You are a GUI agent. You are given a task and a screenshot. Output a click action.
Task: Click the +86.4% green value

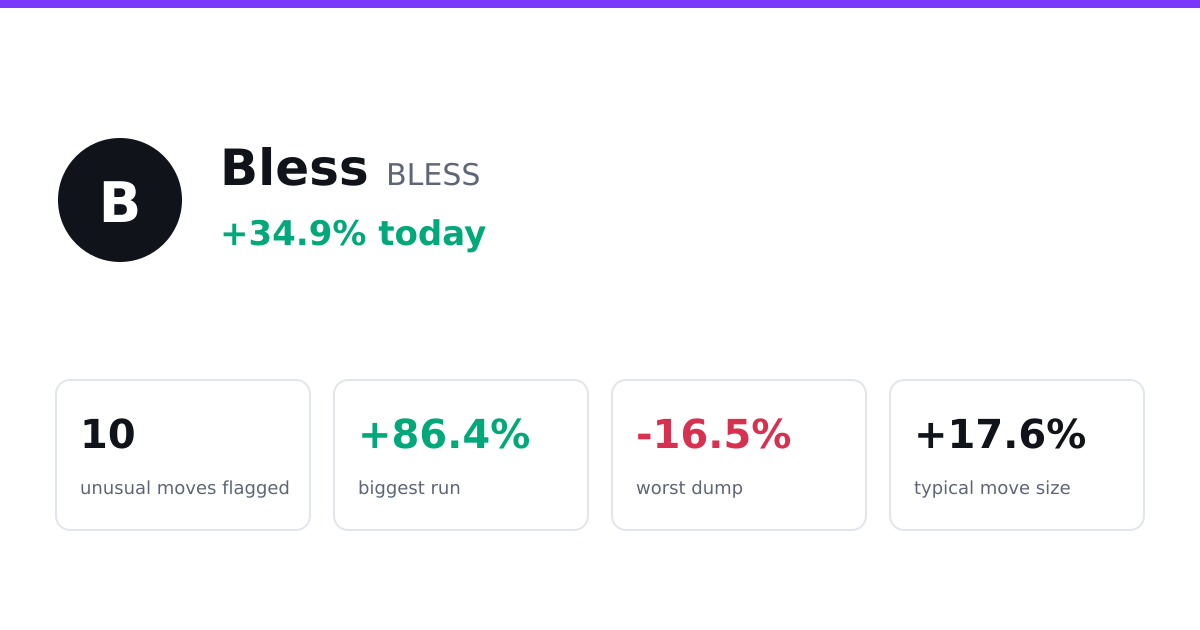(x=444, y=435)
